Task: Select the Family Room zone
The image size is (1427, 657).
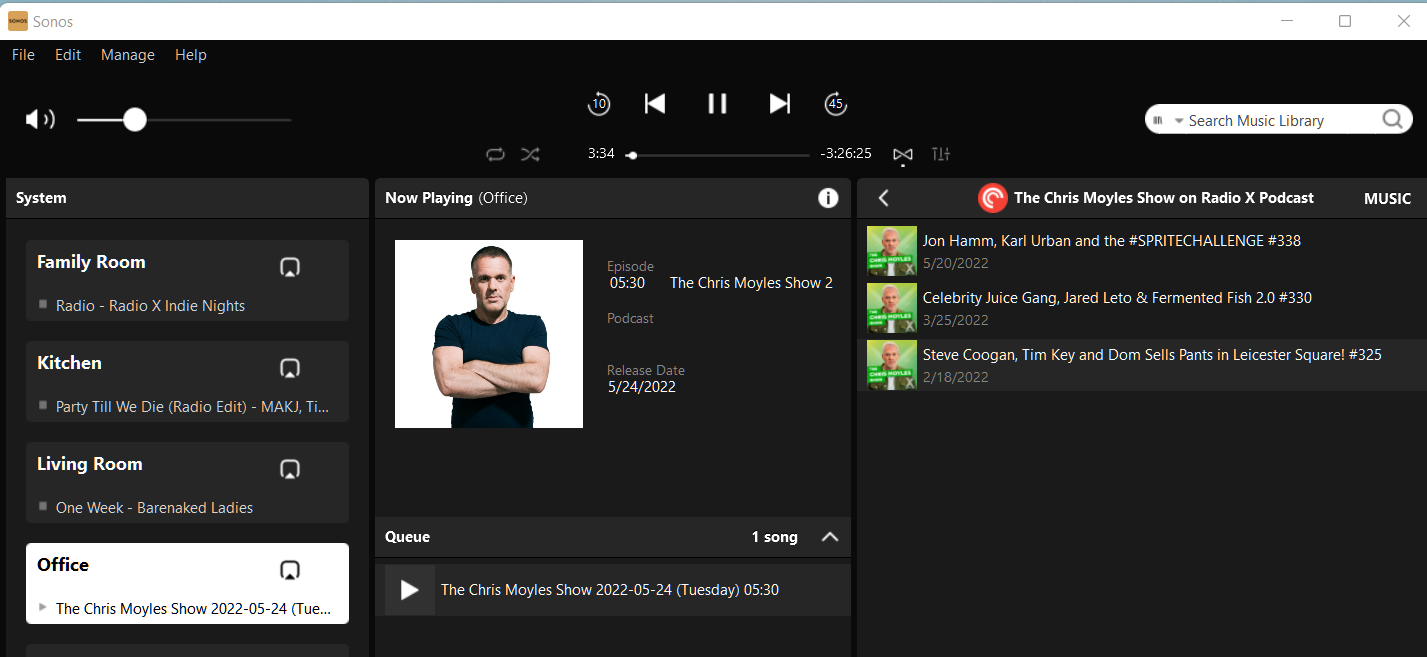Action: (187, 280)
